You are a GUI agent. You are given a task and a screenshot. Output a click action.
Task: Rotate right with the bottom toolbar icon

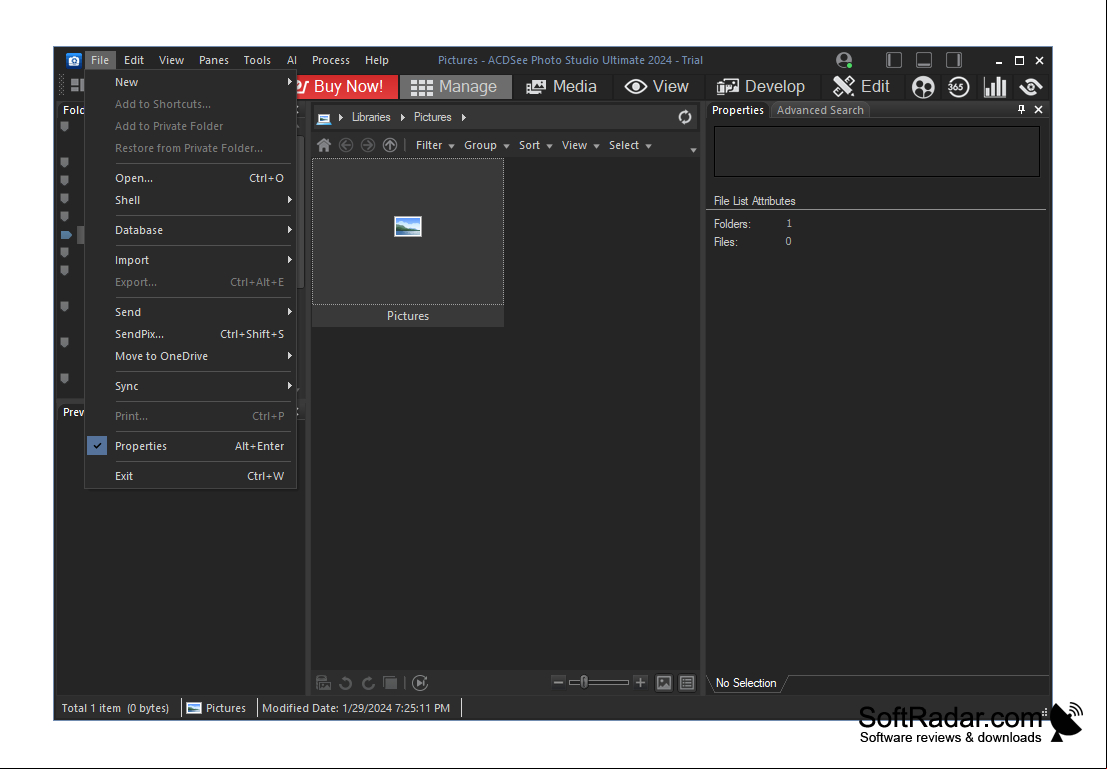coord(368,683)
